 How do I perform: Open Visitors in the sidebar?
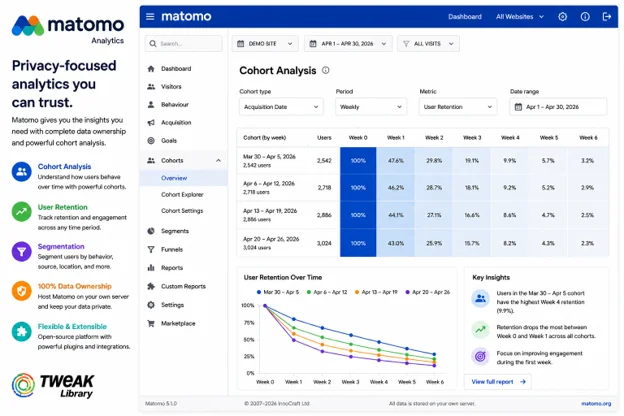coord(171,86)
